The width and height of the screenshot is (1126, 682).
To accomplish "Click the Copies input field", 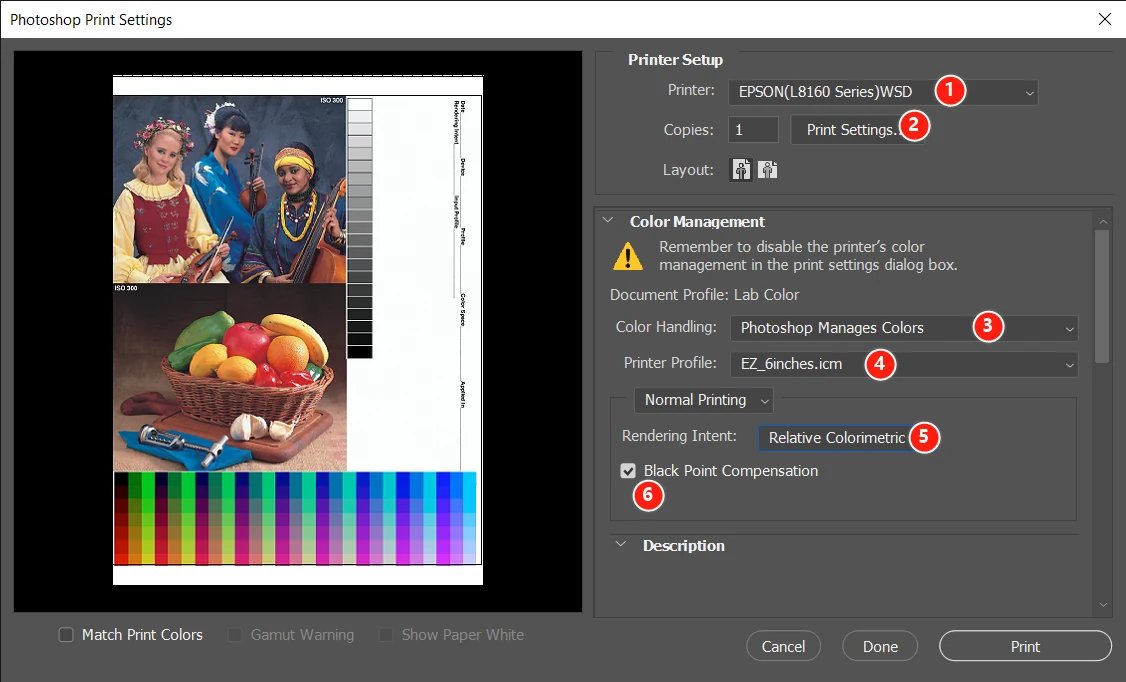I will tap(753, 130).
